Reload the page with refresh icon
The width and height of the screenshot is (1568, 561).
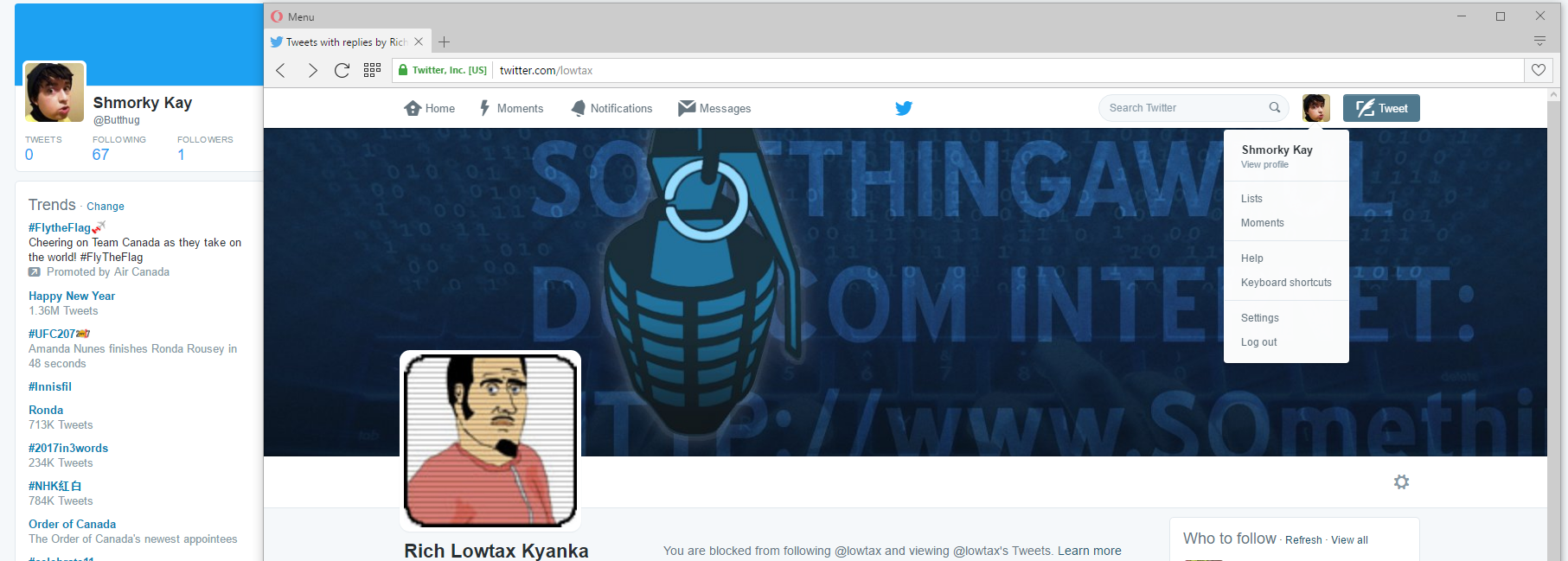(342, 71)
